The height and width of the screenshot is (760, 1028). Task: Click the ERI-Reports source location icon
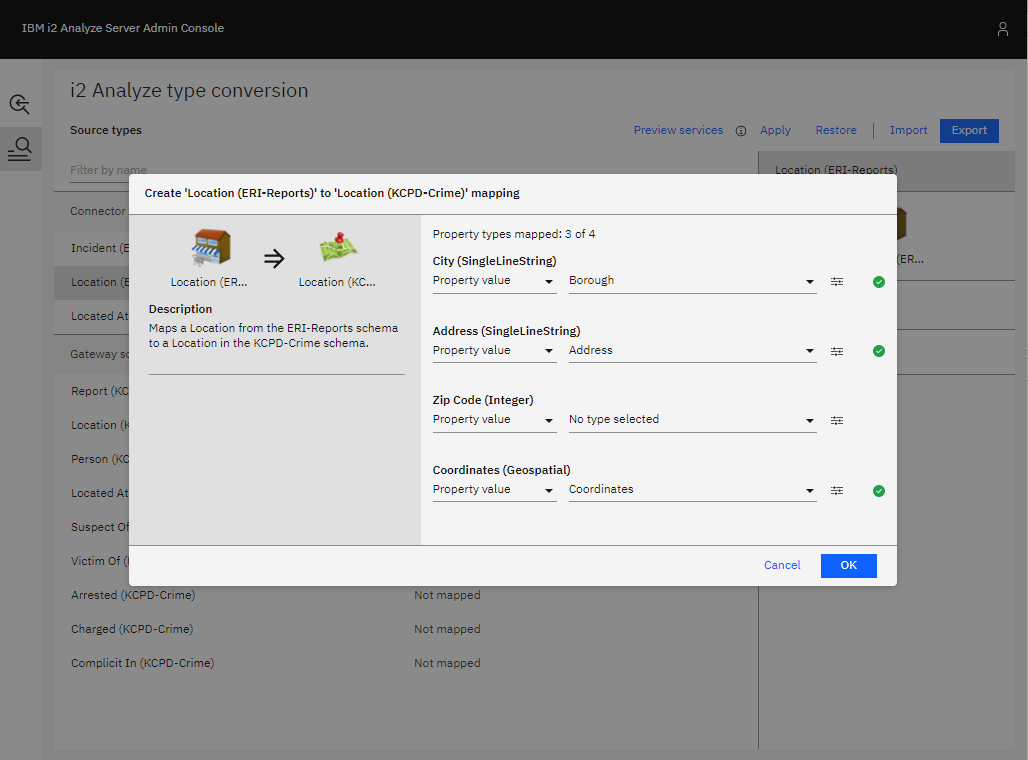tap(211, 248)
